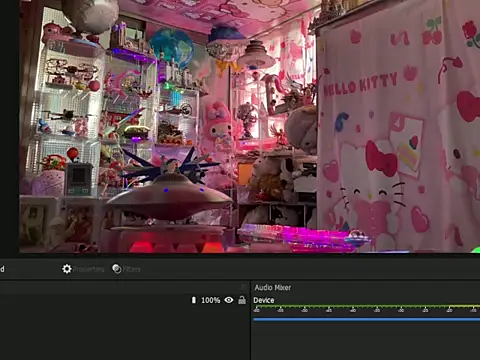Lock the source with the padlock icon

242,300
